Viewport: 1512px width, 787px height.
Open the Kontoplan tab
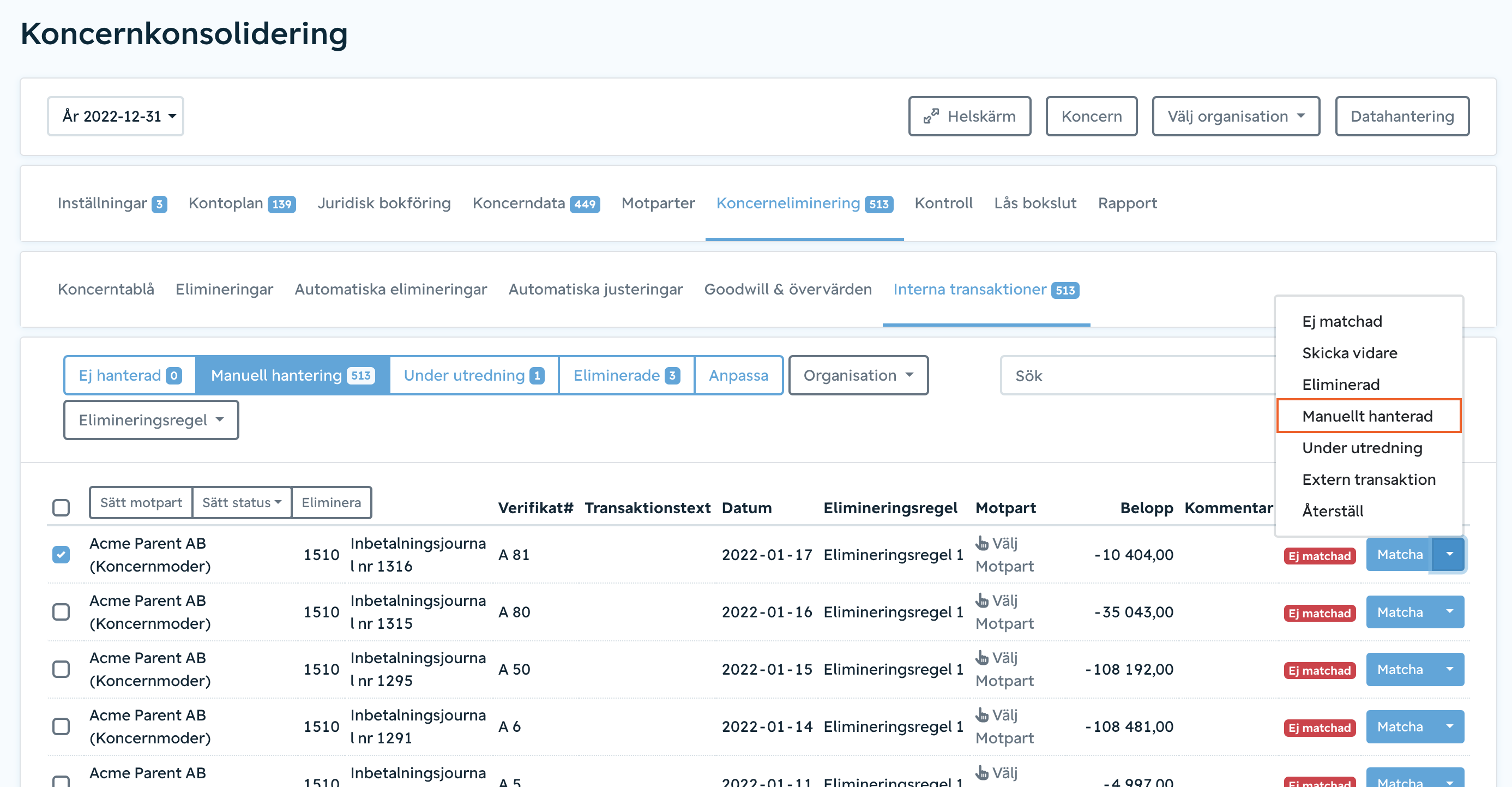pyautogui.click(x=242, y=203)
